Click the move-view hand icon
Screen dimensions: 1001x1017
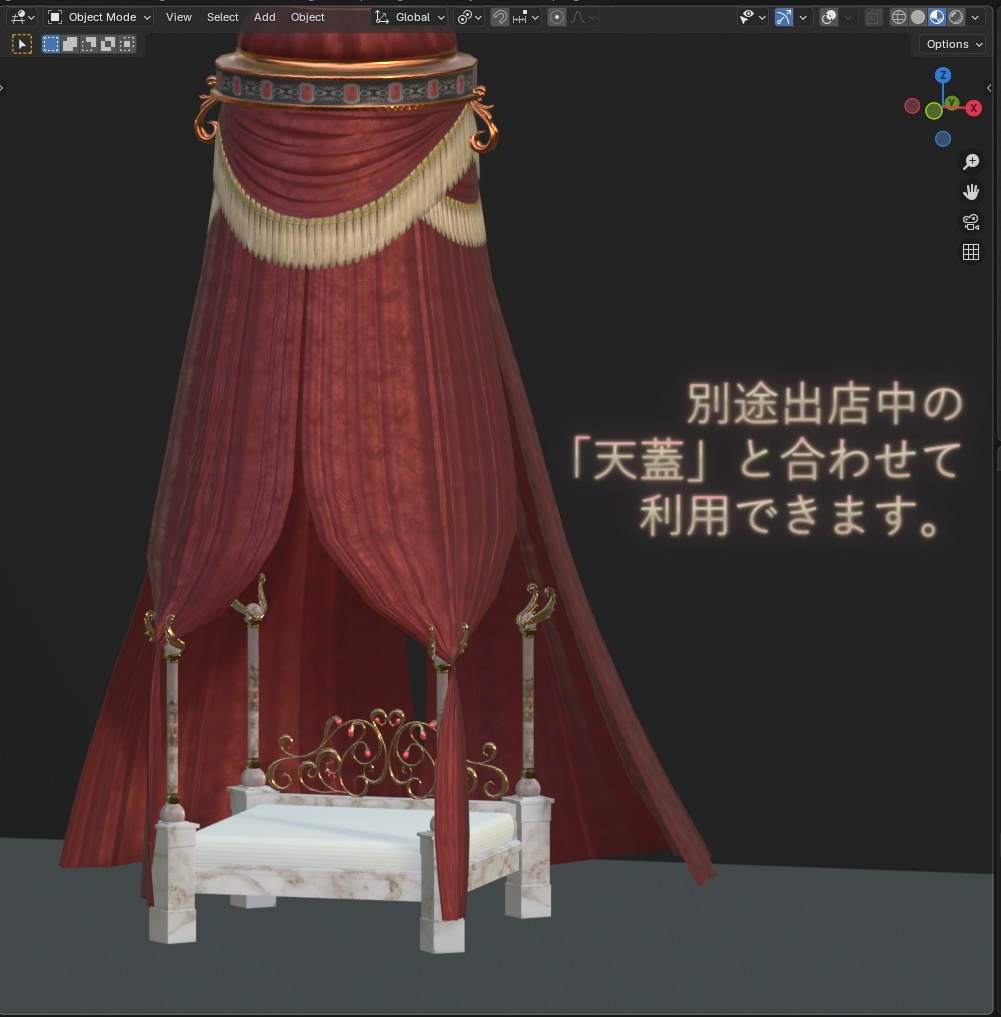970,191
